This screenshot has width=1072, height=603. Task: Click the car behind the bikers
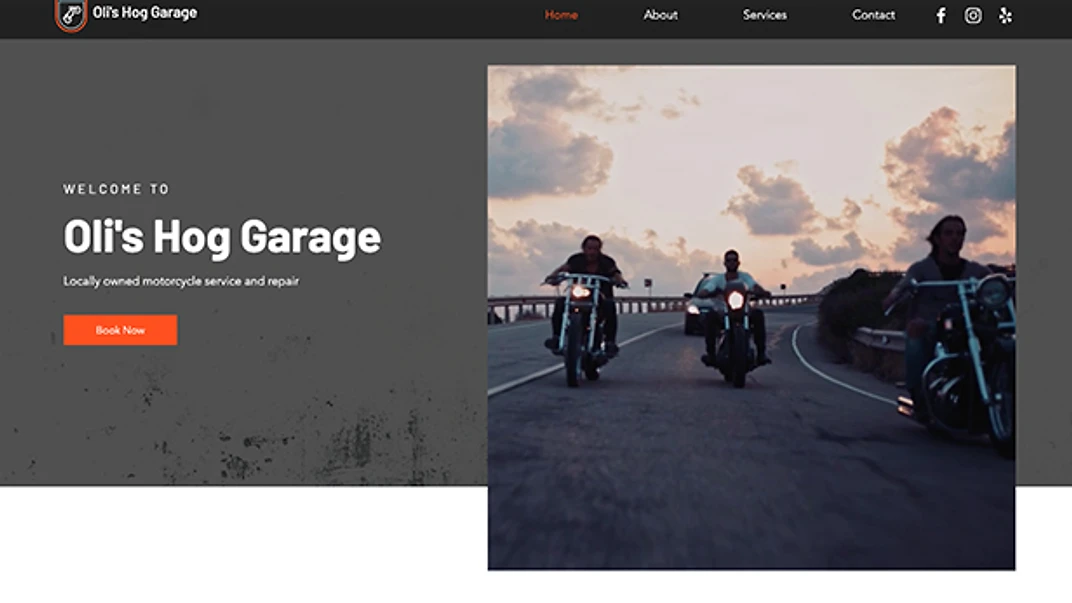(x=699, y=303)
